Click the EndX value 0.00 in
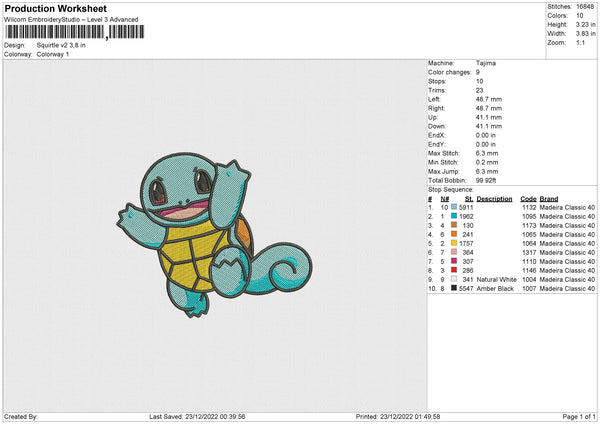 [486, 135]
